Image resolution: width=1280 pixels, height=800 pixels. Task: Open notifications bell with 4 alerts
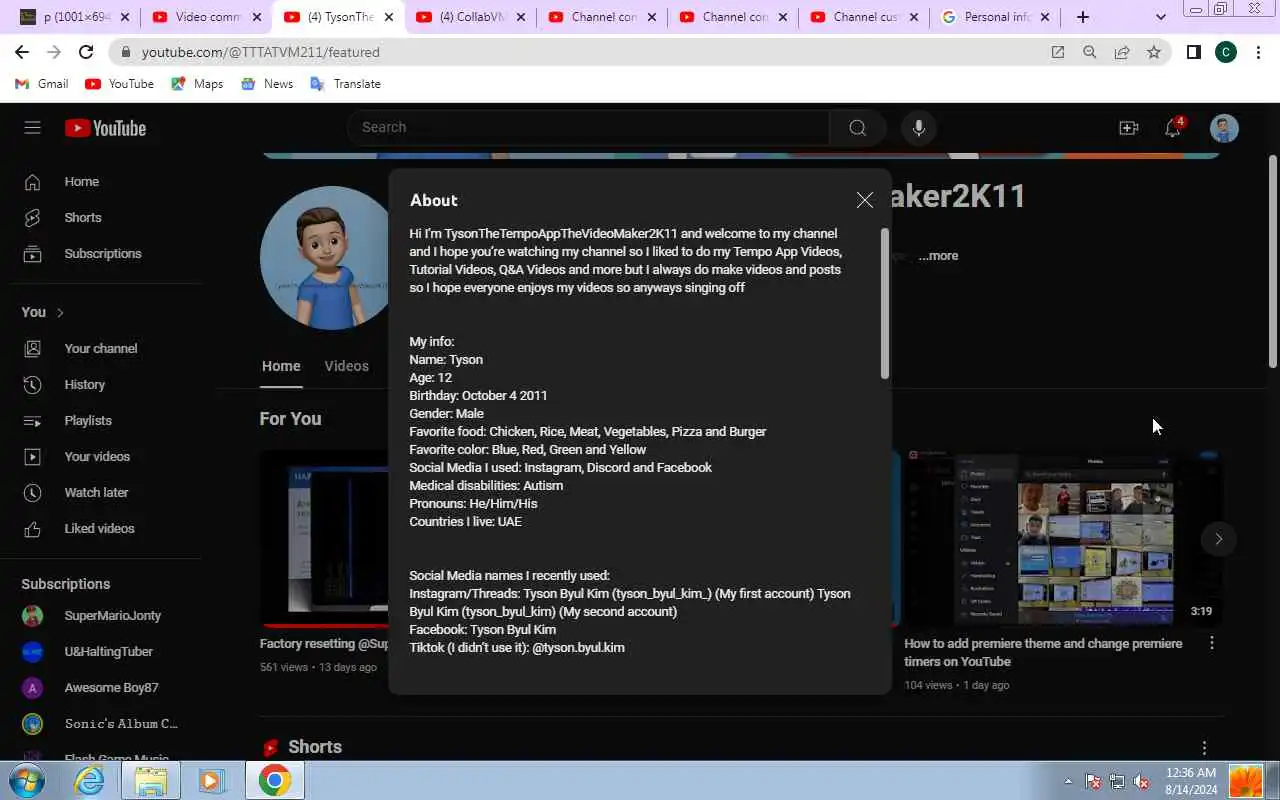coord(1173,127)
